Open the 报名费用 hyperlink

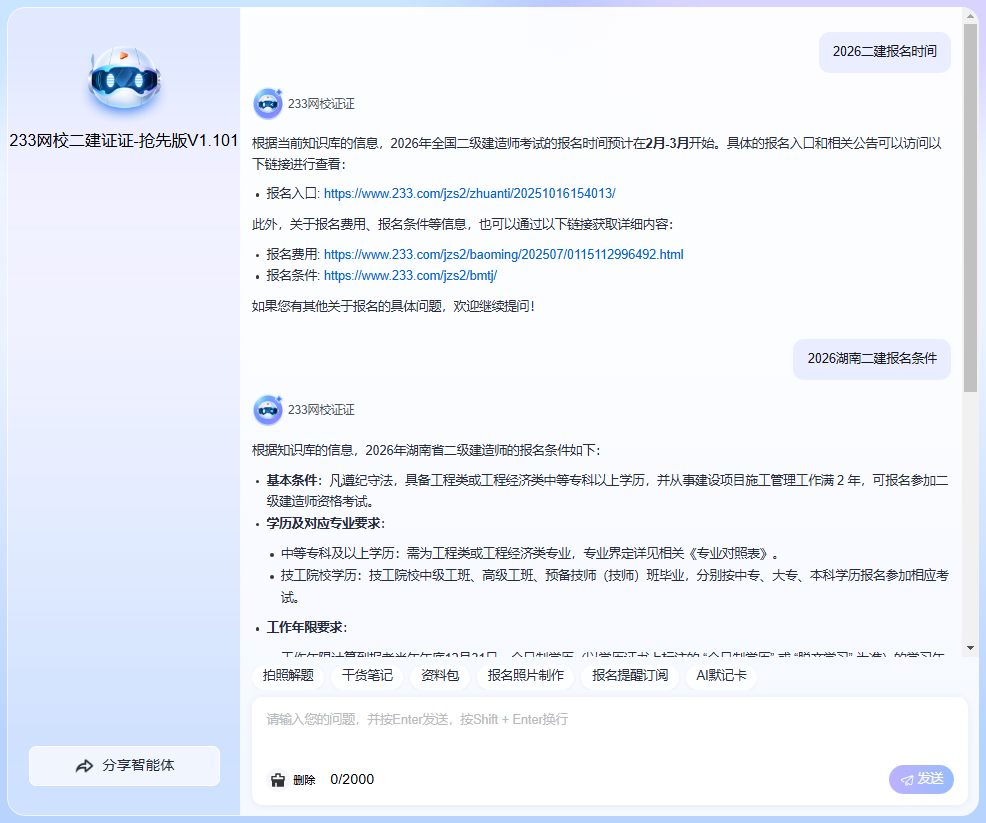503,255
